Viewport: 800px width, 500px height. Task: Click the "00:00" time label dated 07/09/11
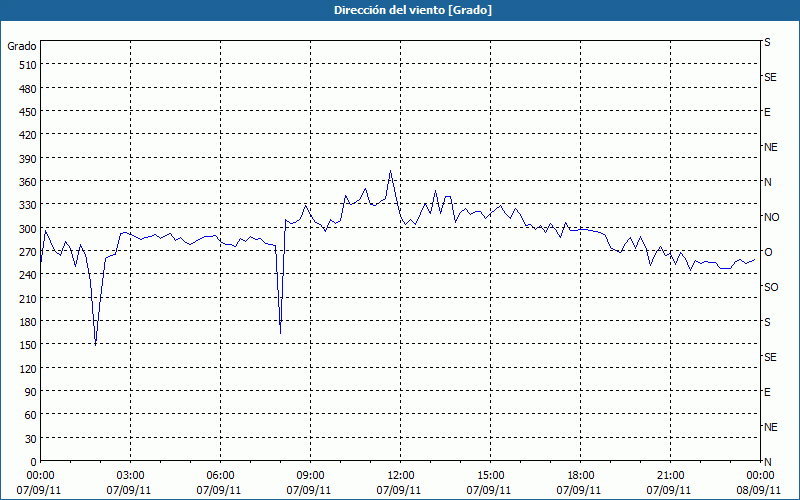point(40,476)
